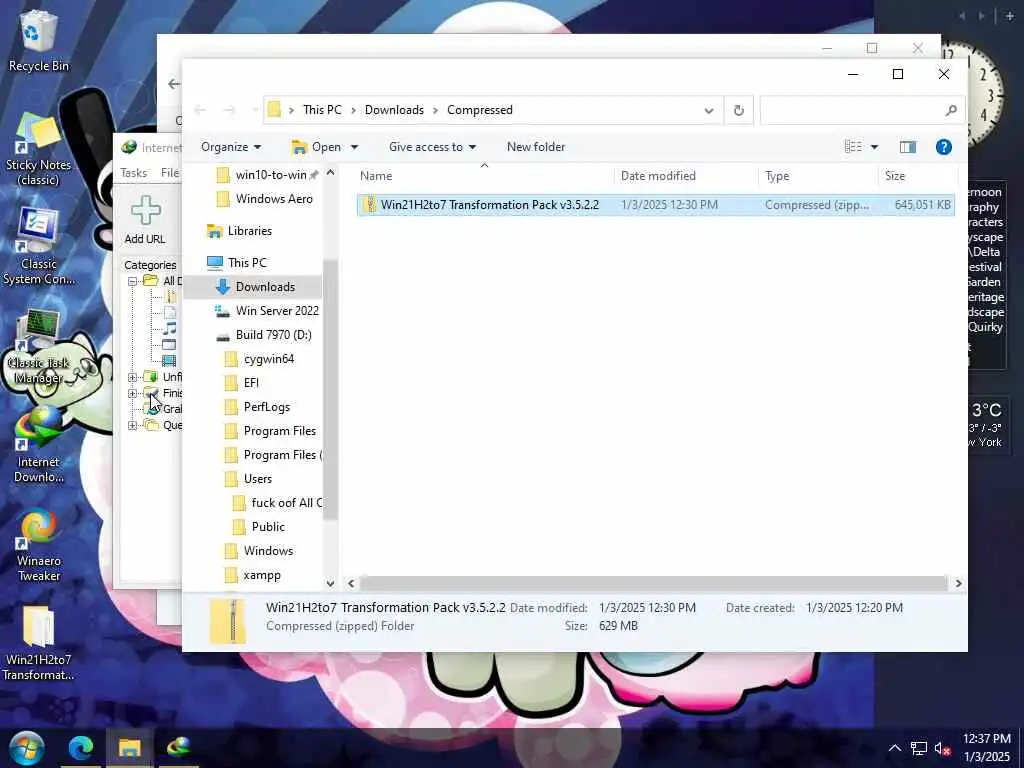Click the navigation pane scroll down arrow
This screenshot has width=1024, height=768.
click(330, 583)
